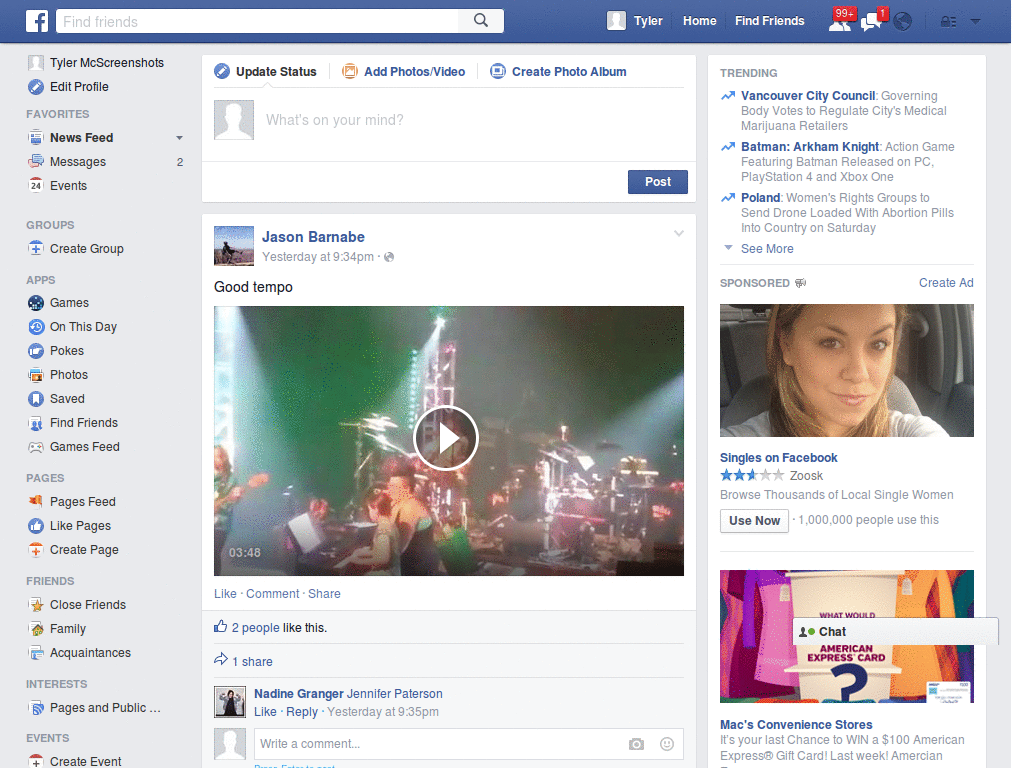Screen dimensions: 1024x768
Task: Open the account menu dropdown arrow
Action: pyautogui.click(x=976, y=22)
